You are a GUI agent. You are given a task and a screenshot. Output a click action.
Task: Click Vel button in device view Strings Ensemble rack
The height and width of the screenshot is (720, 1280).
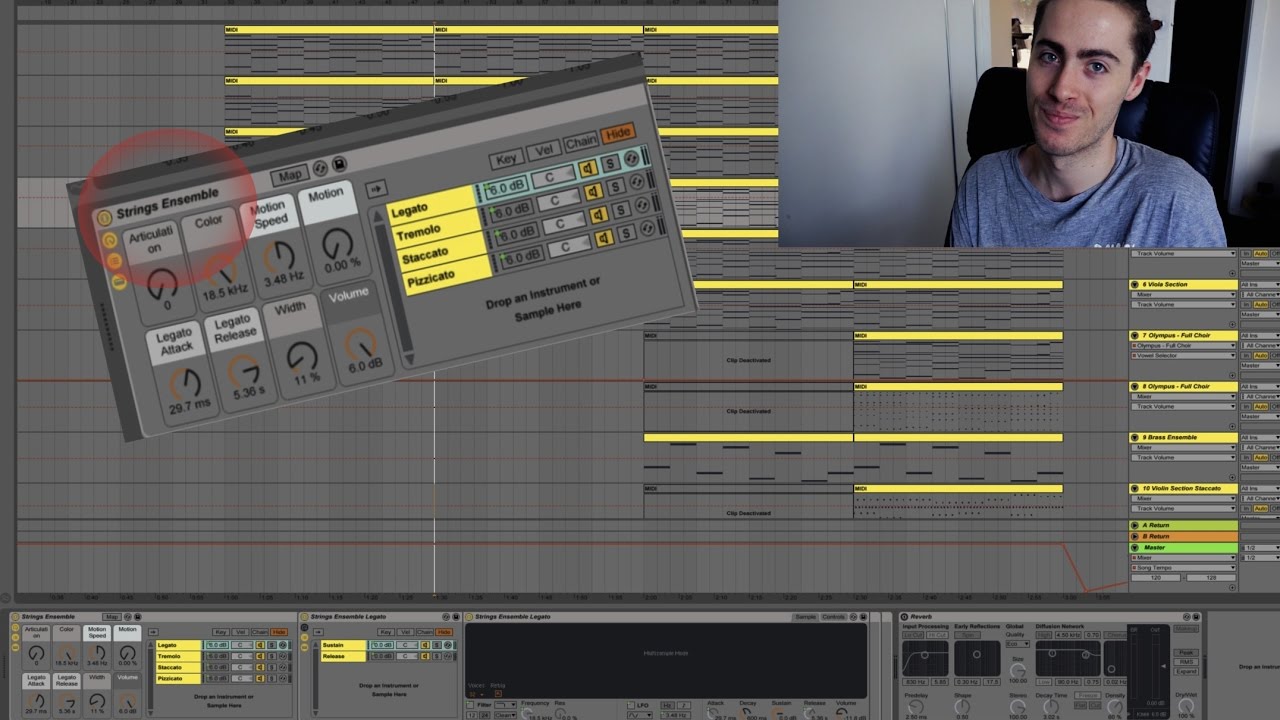coord(240,632)
